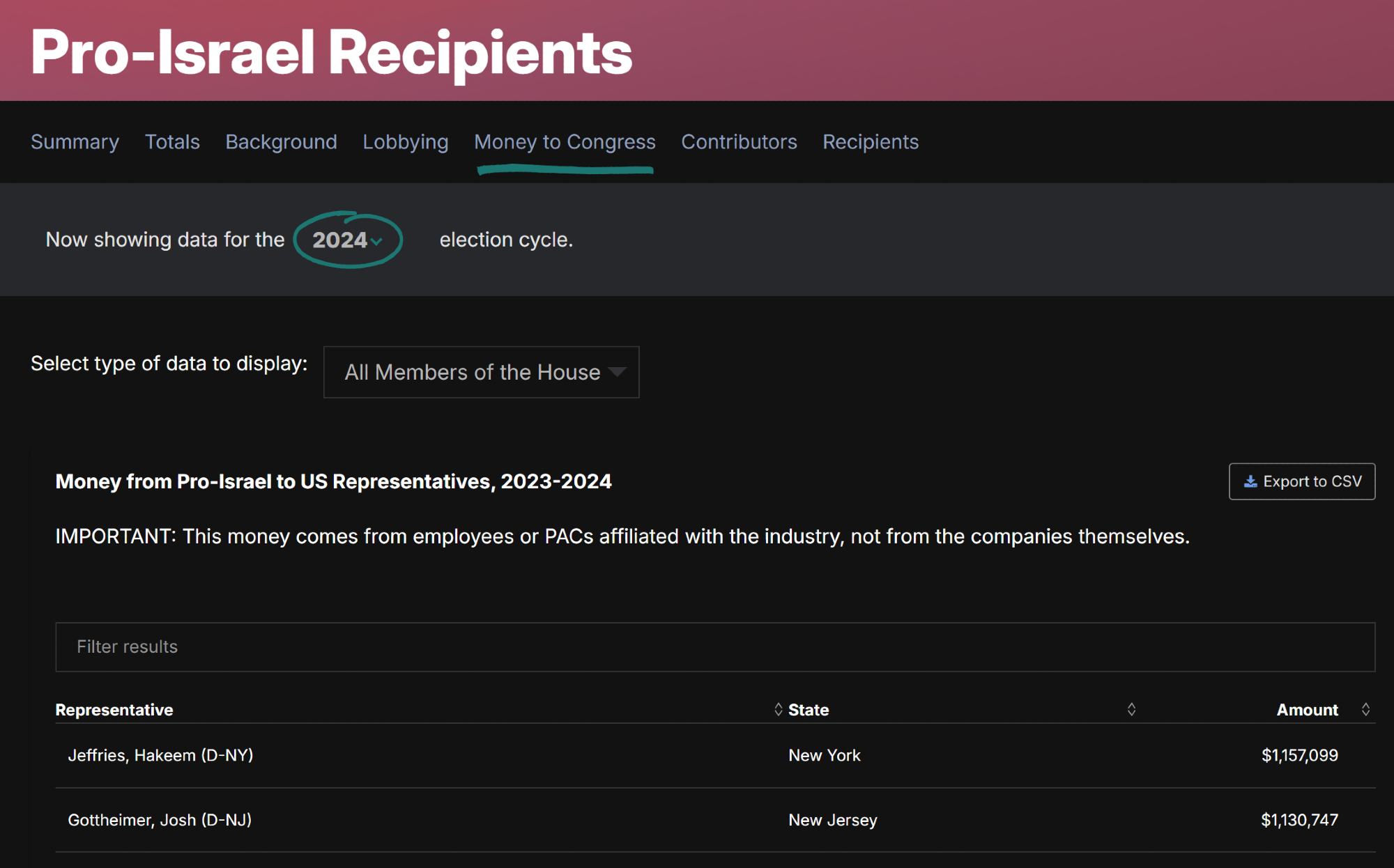Open All Members of the House dropdown
1394x868 pixels.
tap(481, 372)
